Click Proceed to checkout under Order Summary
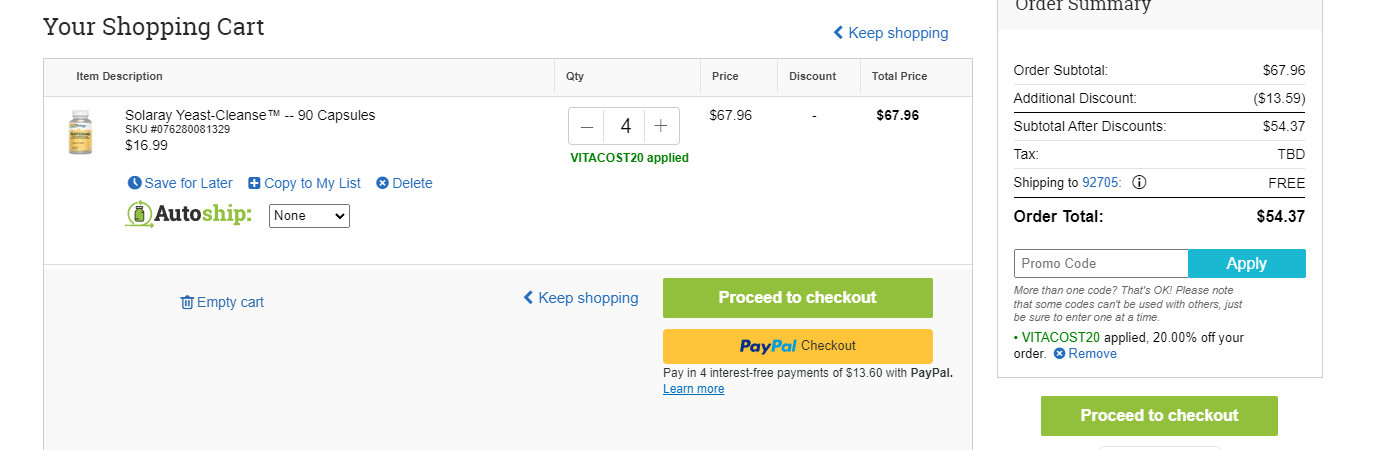 (x=1159, y=416)
